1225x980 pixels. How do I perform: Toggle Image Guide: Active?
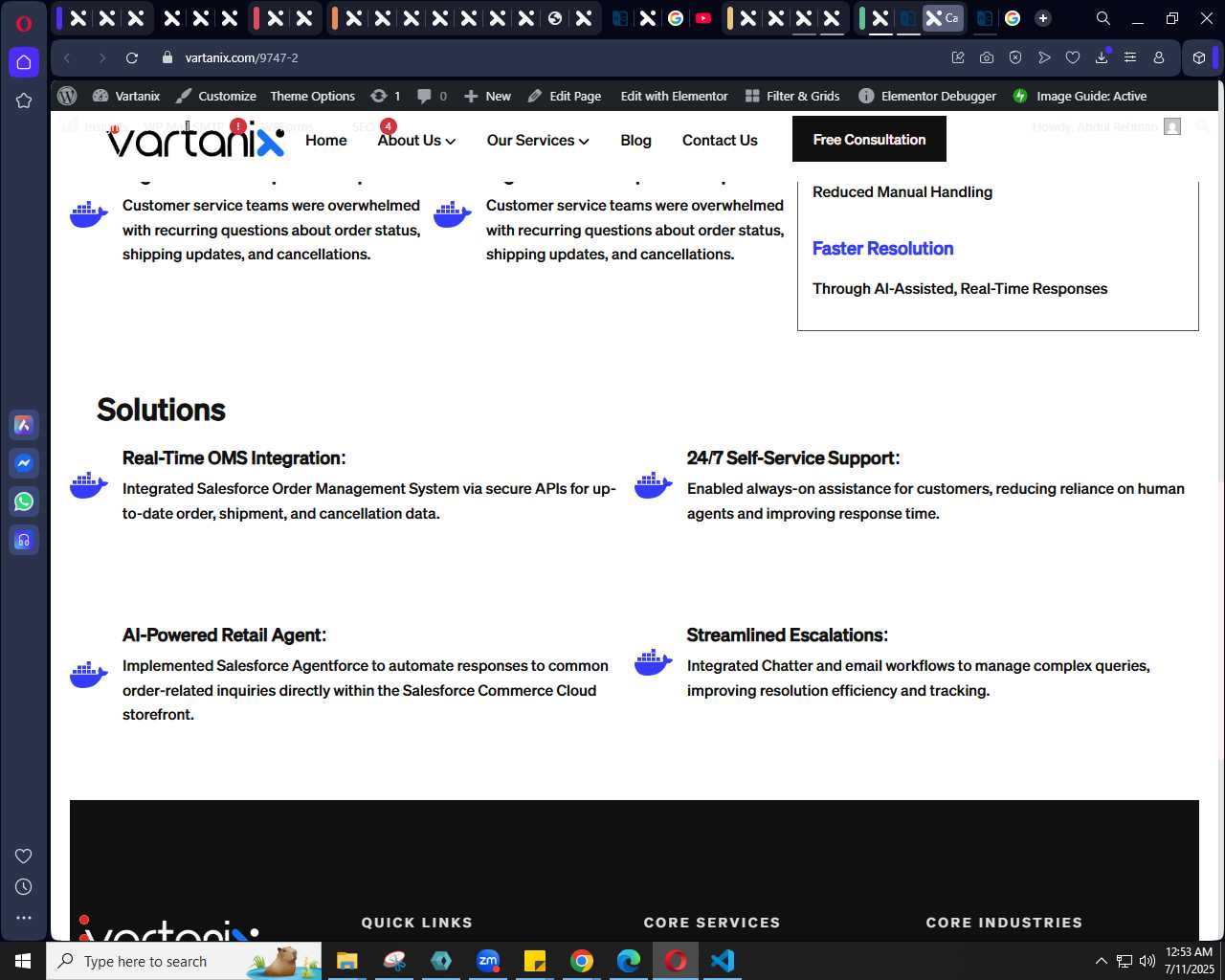coord(1080,96)
